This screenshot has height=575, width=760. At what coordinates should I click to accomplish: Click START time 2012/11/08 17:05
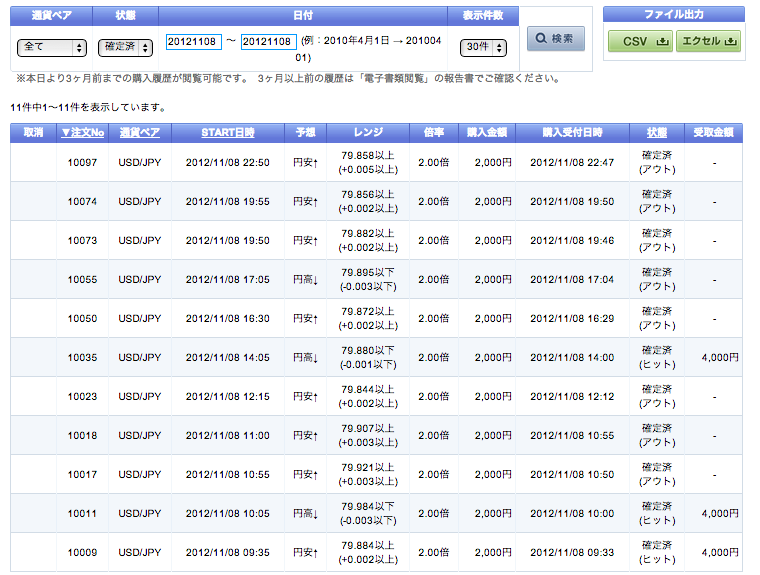click(x=227, y=280)
